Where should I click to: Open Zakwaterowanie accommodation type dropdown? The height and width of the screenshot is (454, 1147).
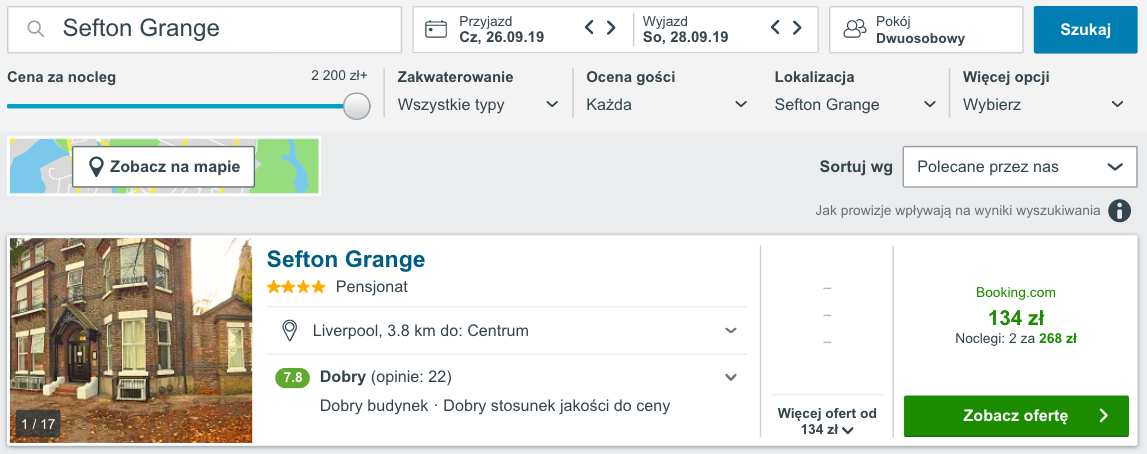point(478,104)
